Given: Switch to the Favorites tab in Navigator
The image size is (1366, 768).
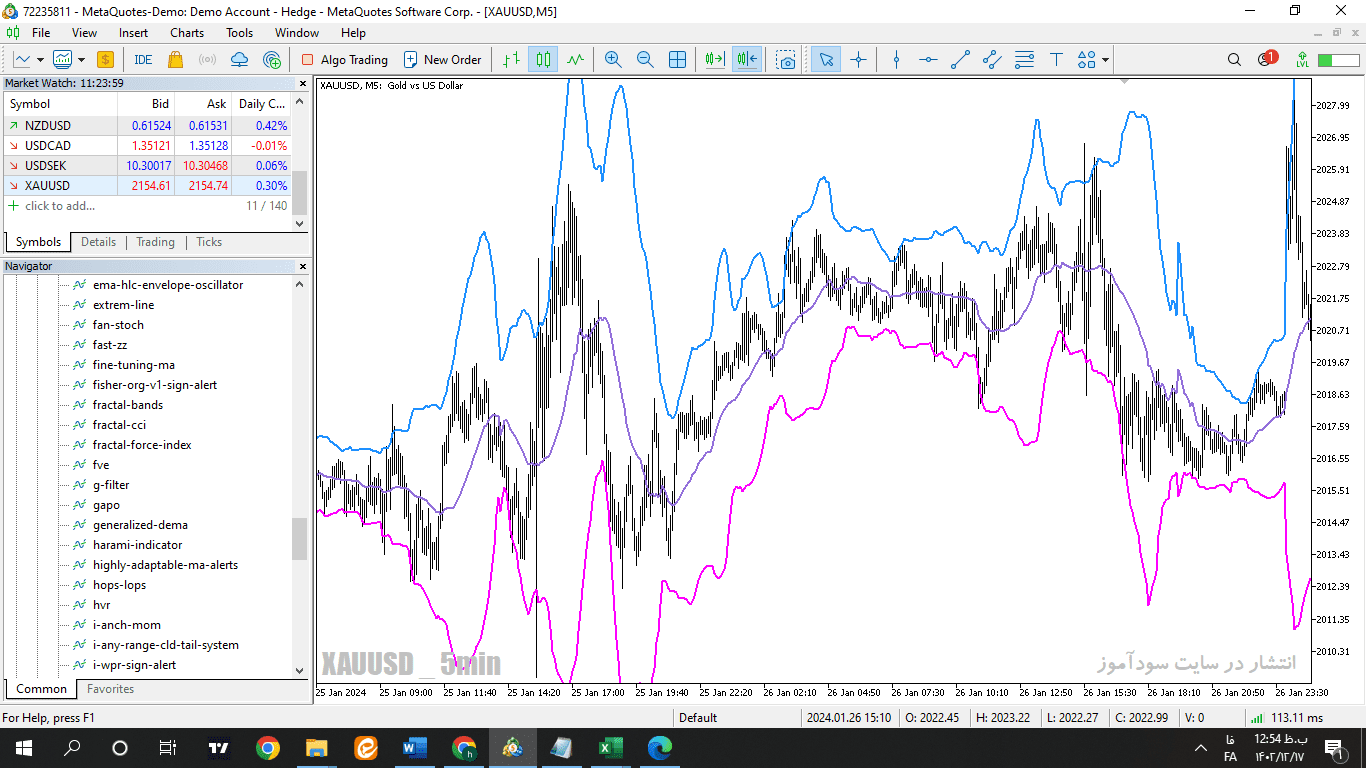Looking at the screenshot, I should point(110,689).
